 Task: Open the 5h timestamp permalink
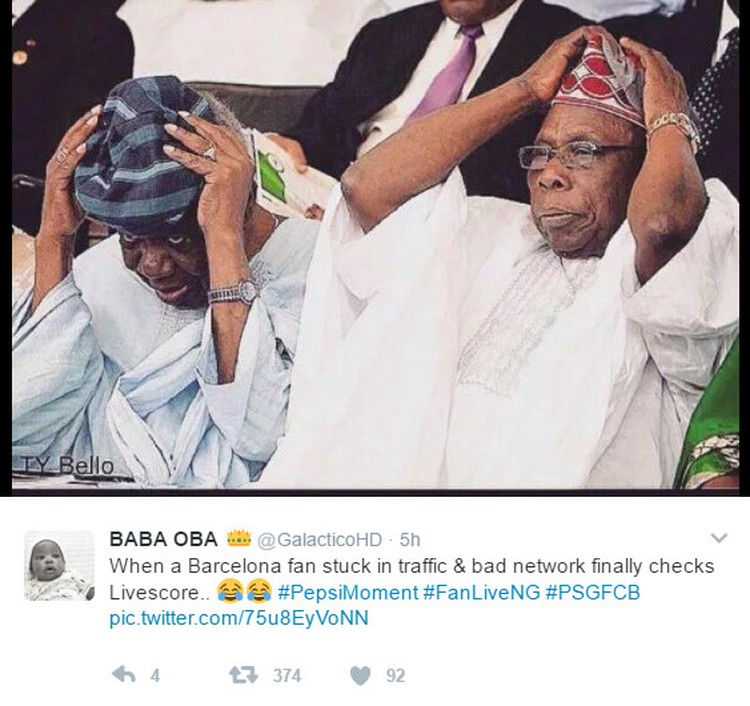coord(410,540)
